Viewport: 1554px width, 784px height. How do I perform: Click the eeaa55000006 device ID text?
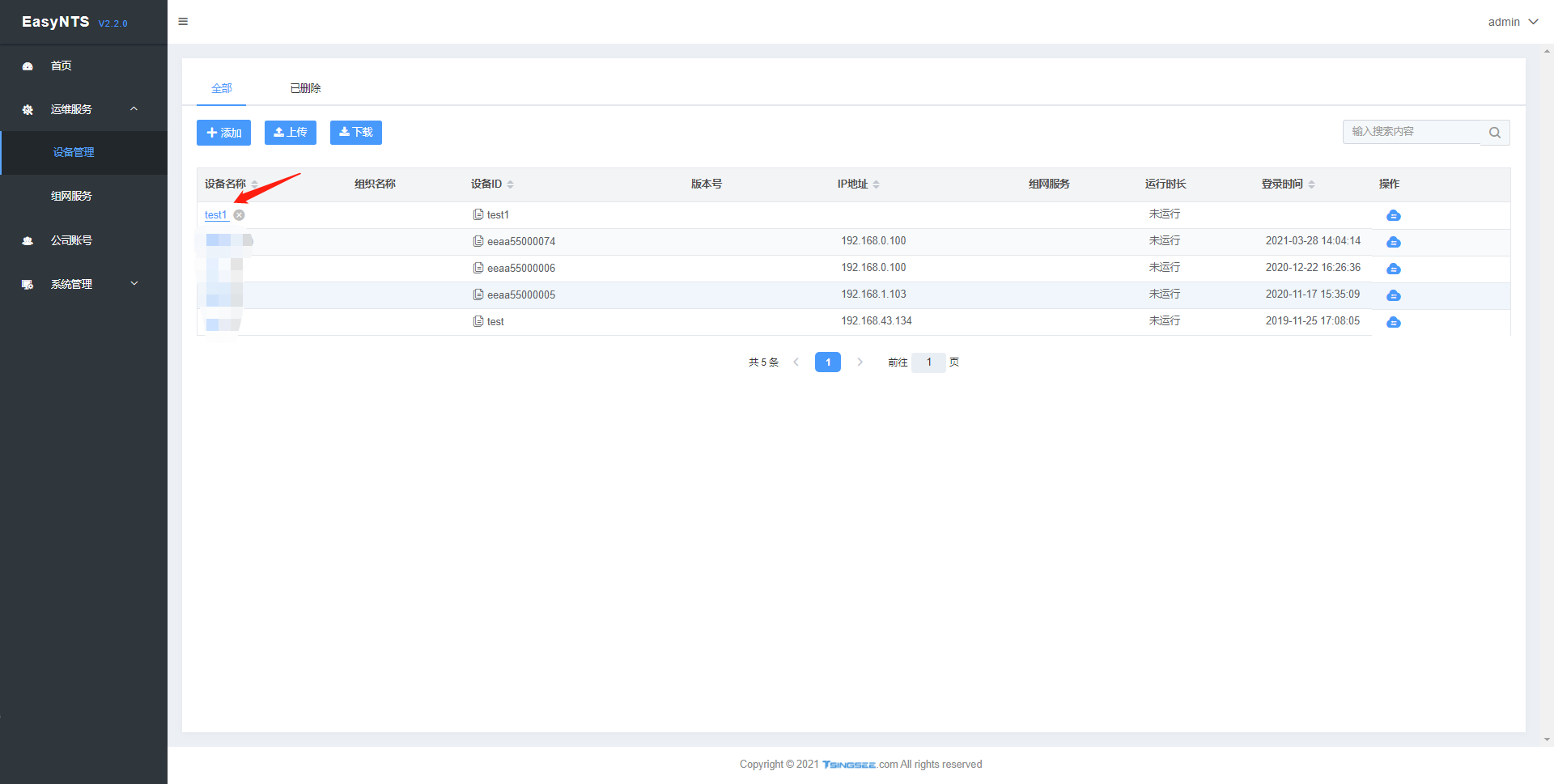coord(521,268)
